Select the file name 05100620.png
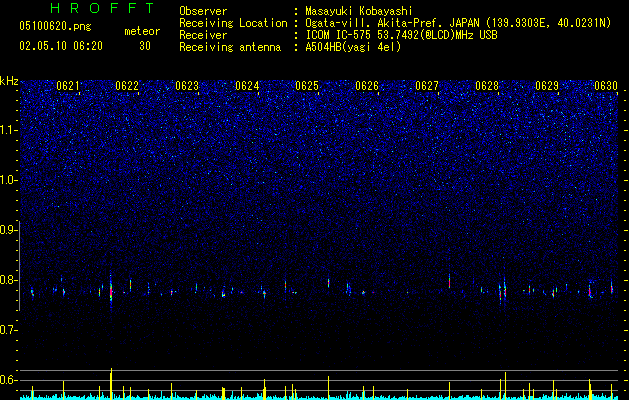The image size is (629, 400). point(55,26)
